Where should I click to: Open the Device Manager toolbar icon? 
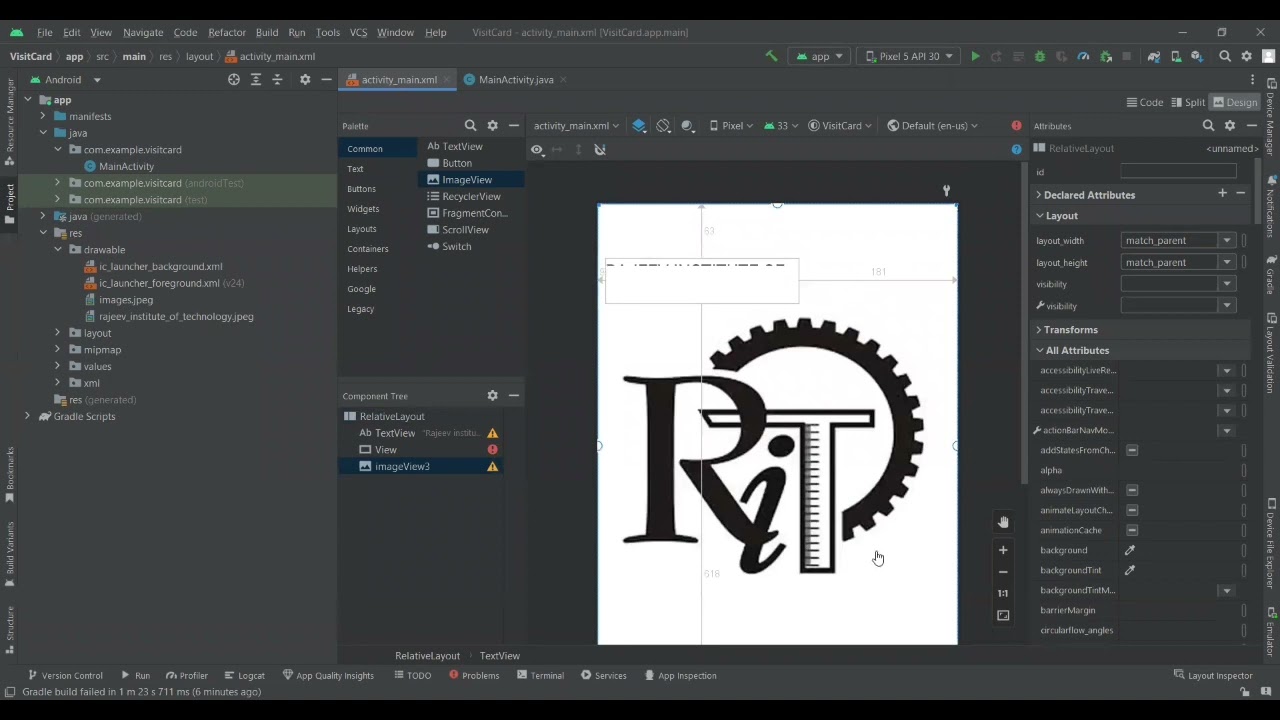(1176, 56)
